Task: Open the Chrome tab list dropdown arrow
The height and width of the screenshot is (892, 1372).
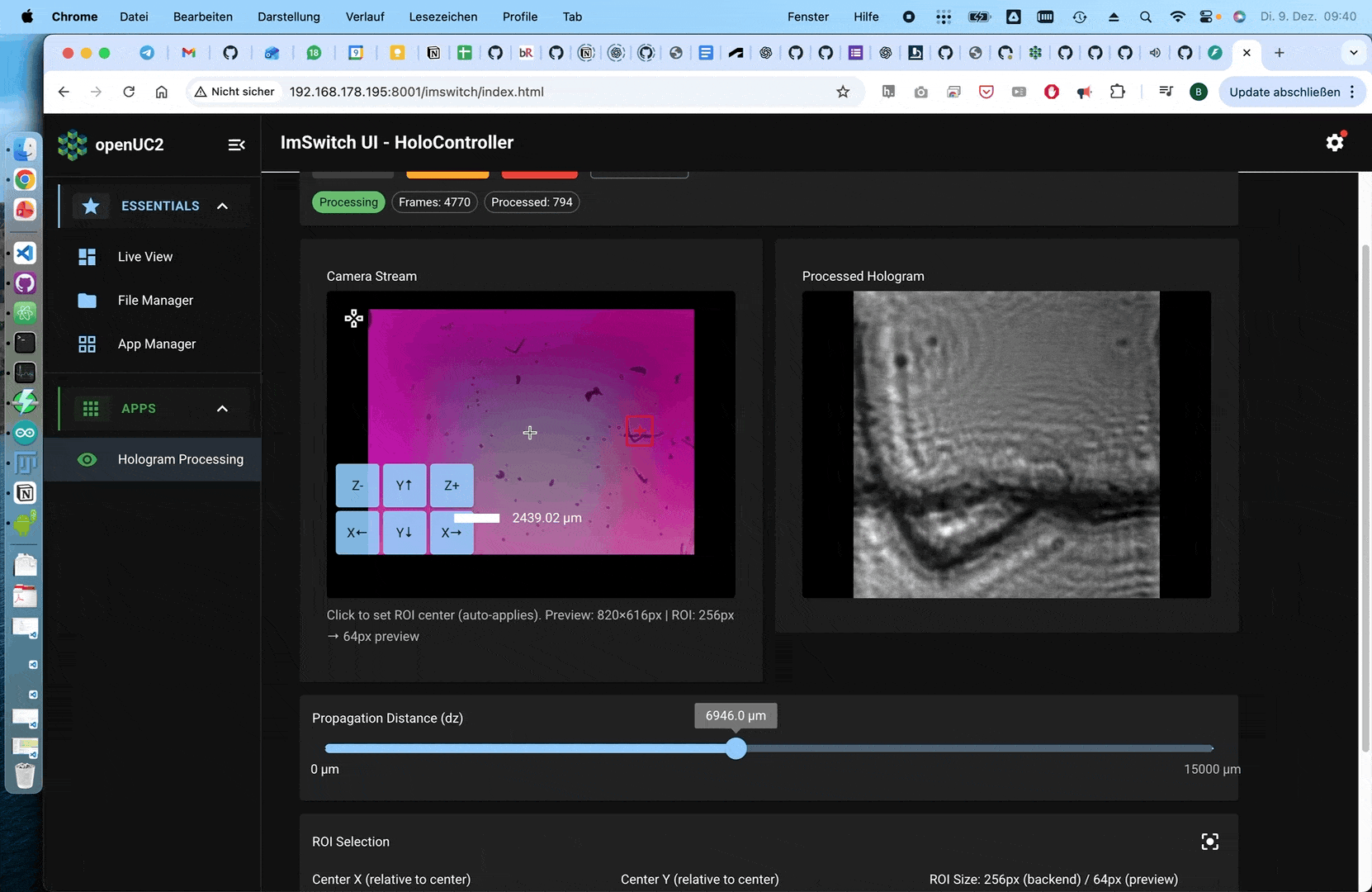Action: pyautogui.click(x=1353, y=53)
